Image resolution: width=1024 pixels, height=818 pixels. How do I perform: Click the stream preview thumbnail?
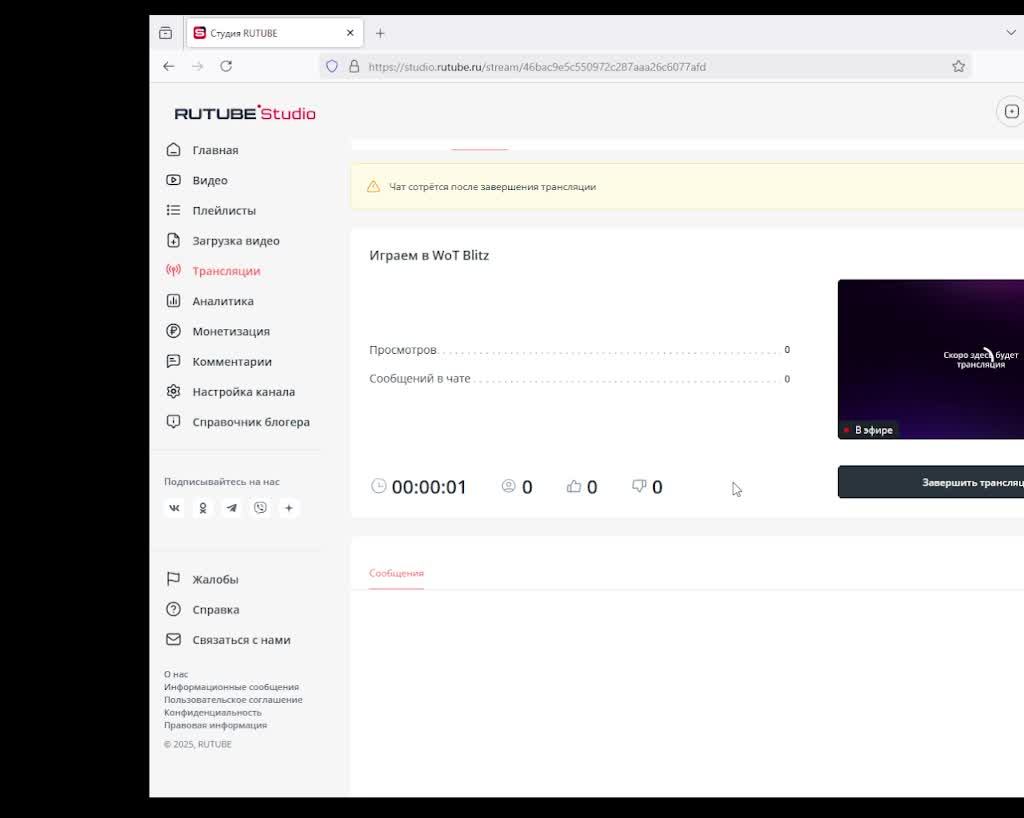tap(931, 359)
